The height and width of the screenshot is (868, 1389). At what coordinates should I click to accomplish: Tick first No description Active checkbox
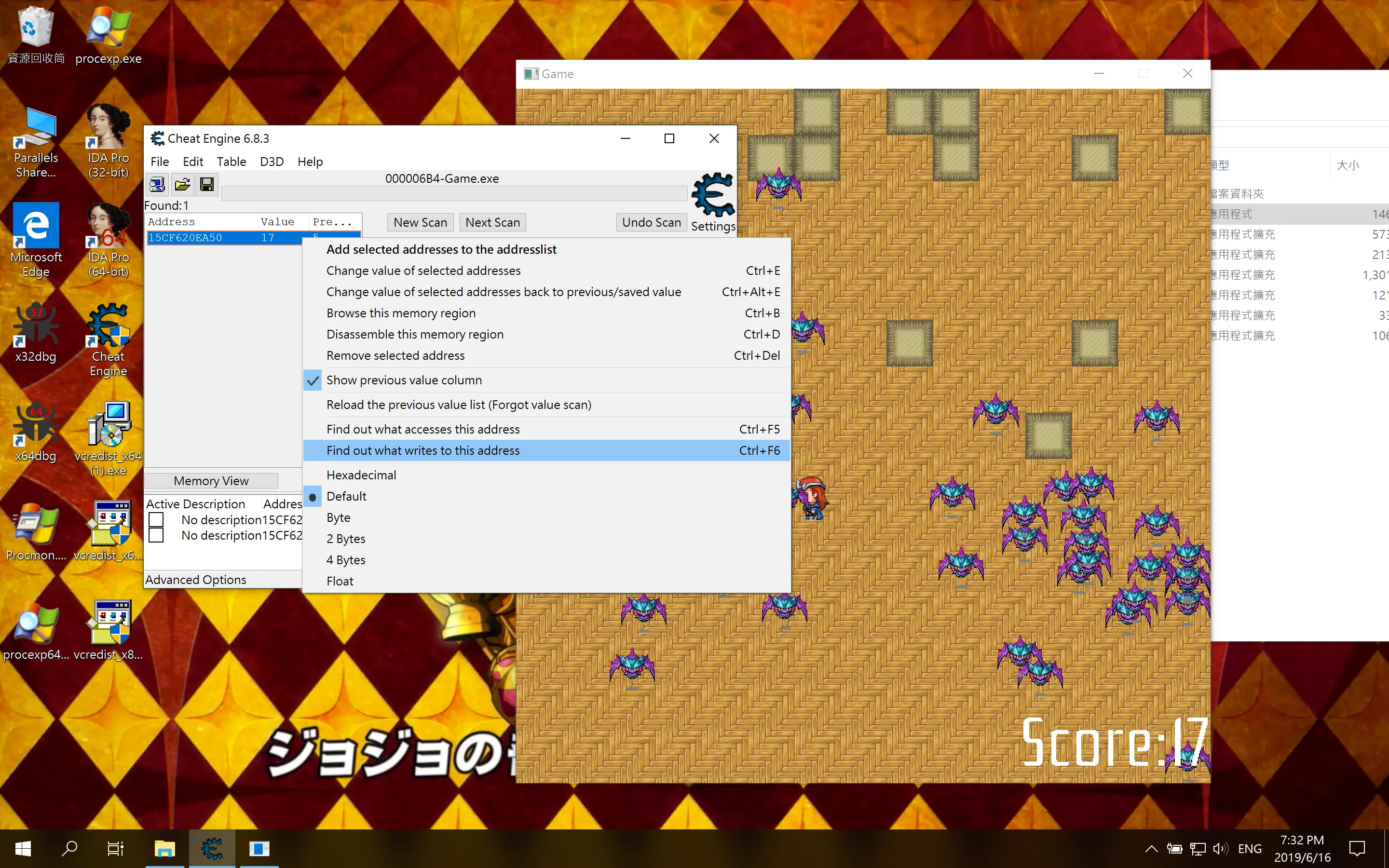coord(156,520)
